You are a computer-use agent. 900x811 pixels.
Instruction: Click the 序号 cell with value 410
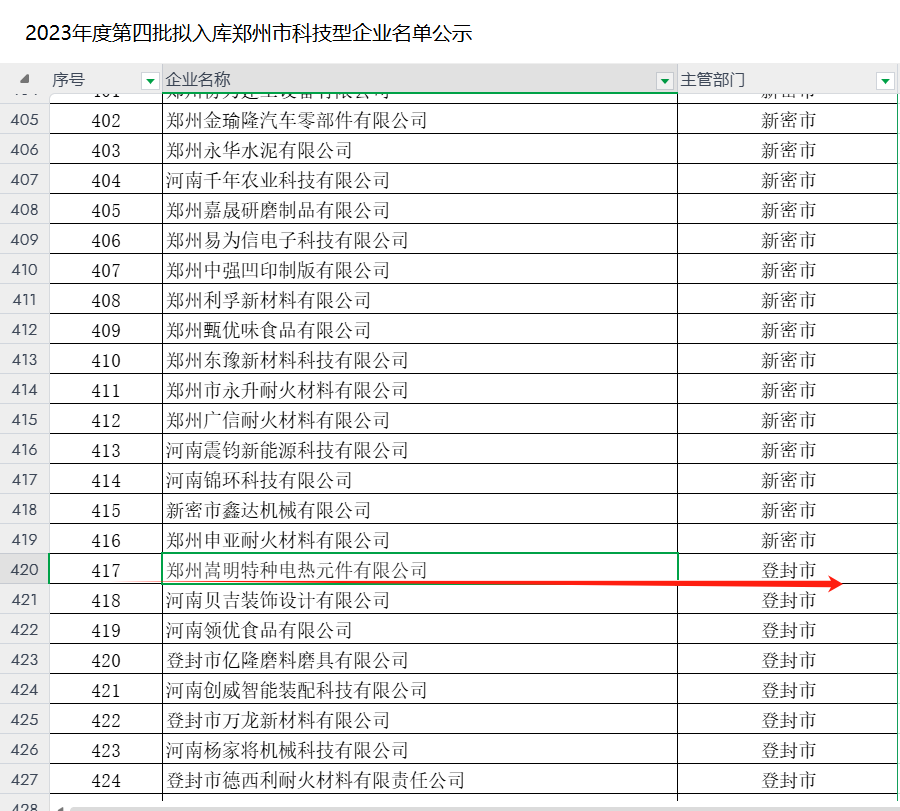(105, 360)
